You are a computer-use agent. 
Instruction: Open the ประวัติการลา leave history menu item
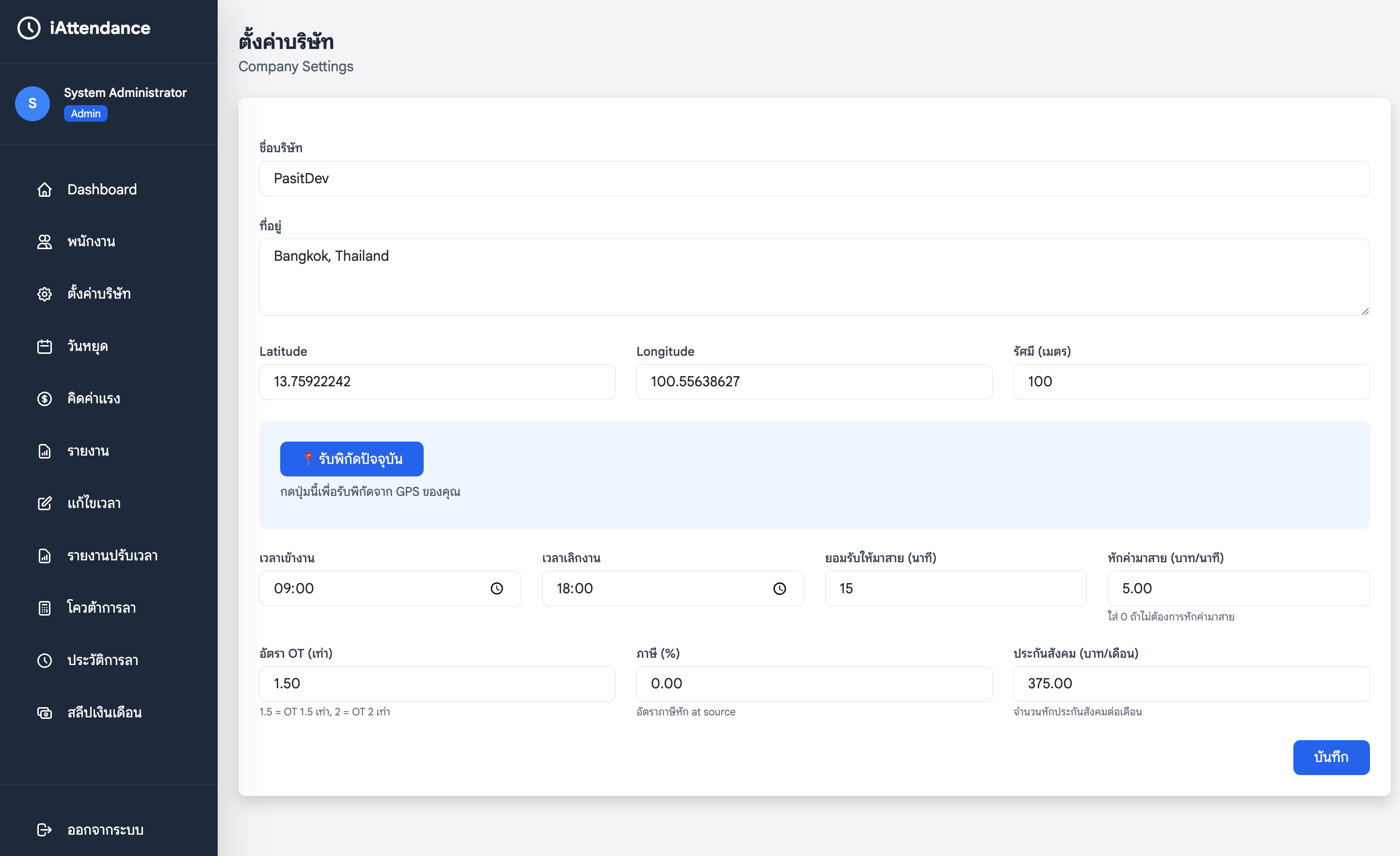(x=102, y=660)
